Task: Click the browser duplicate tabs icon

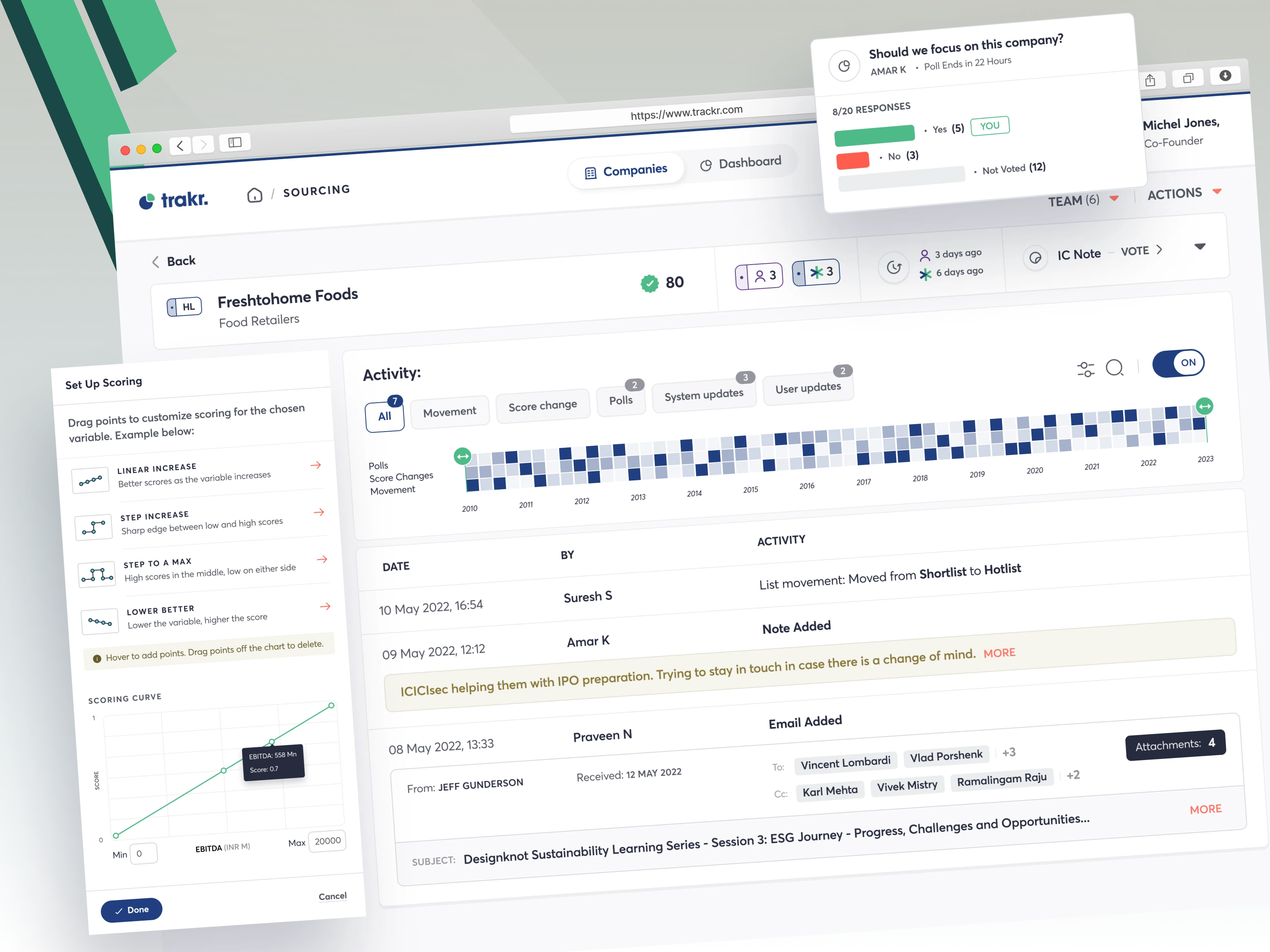Action: tap(1188, 77)
